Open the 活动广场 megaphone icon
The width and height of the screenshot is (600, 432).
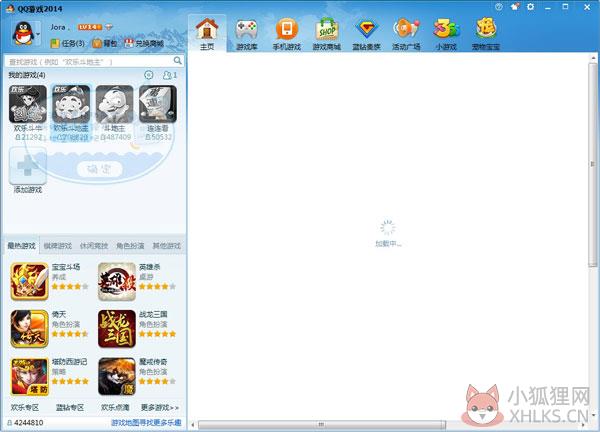406,29
